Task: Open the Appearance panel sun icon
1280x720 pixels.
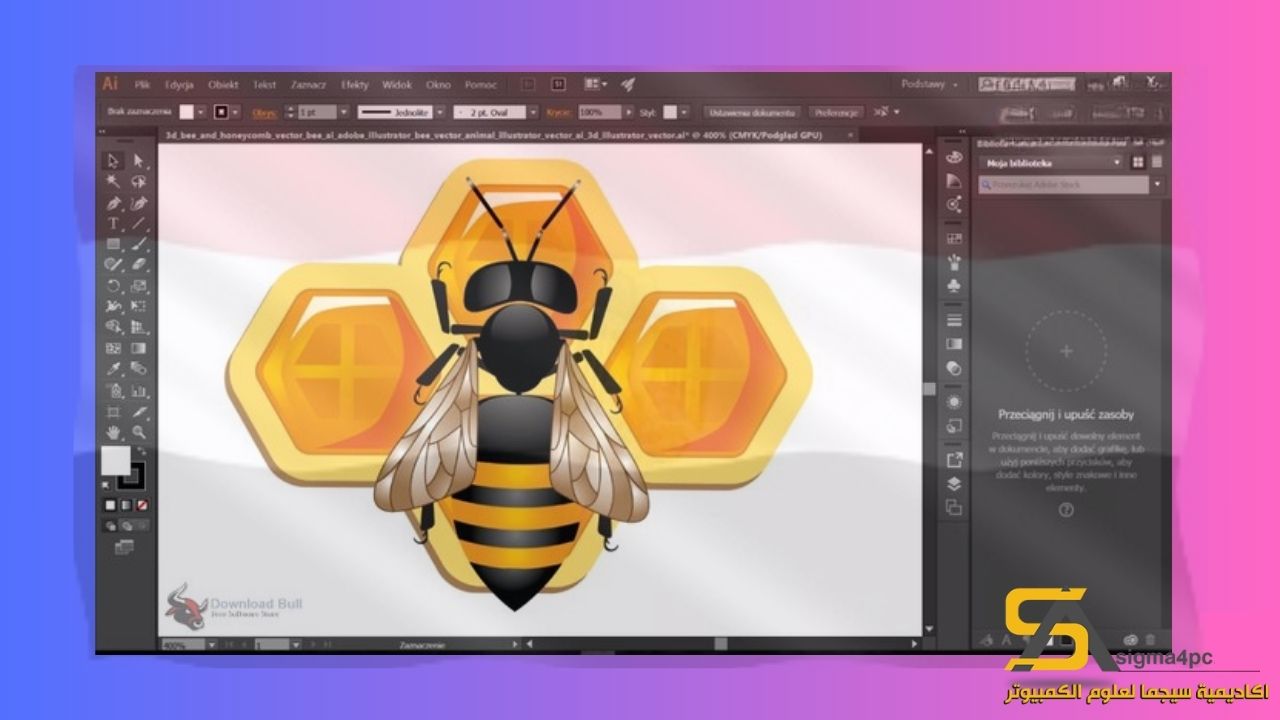Action: tap(954, 401)
